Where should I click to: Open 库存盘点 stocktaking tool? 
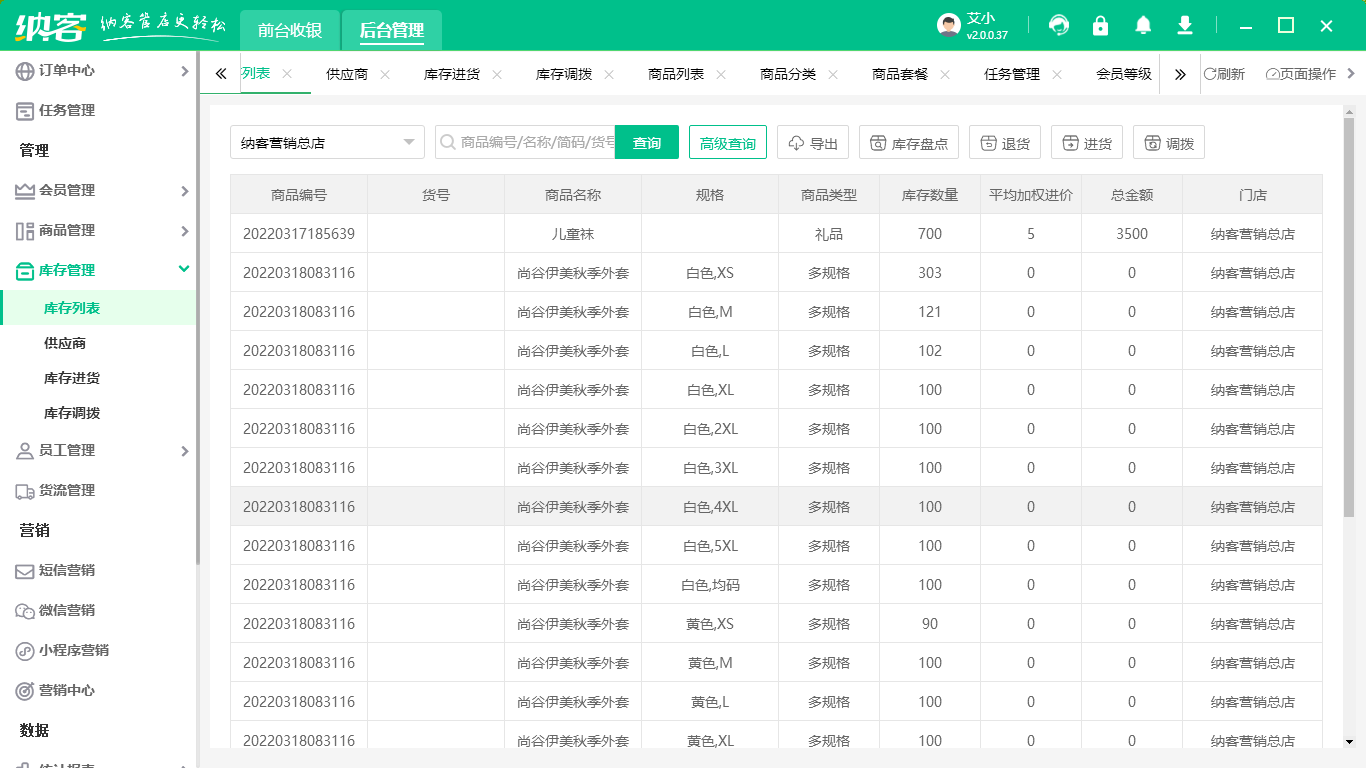click(x=908, y=142)
